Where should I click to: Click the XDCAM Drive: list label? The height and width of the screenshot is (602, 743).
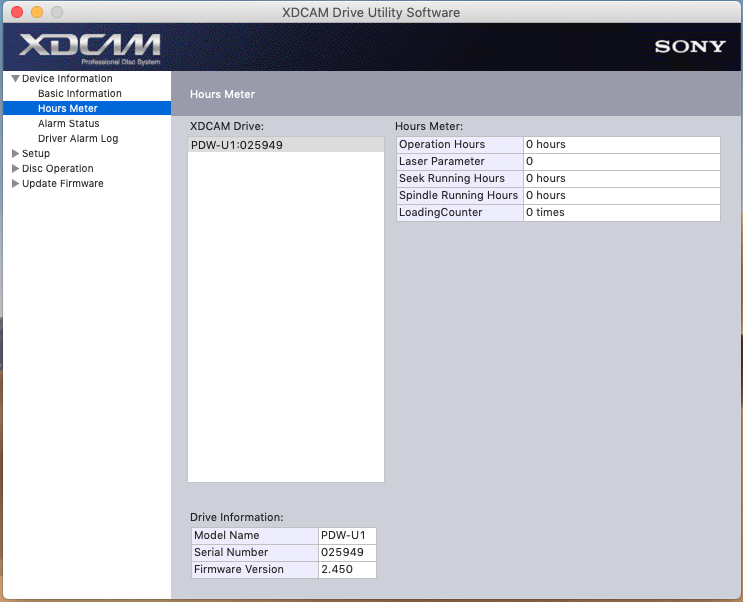click(x=227, y=127)
